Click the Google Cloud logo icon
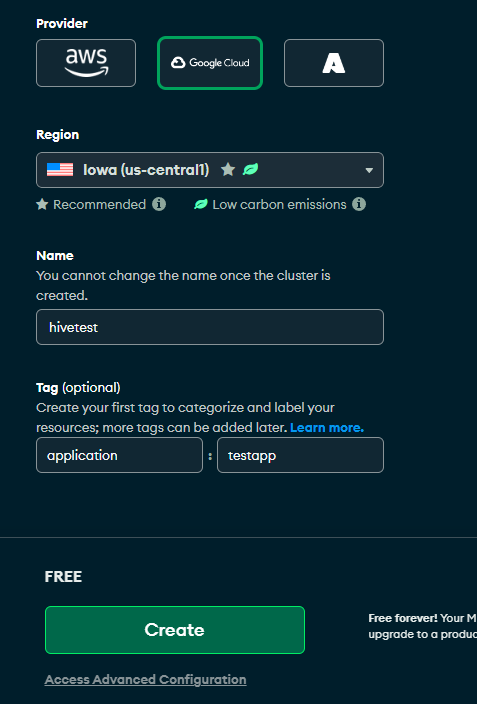 coord(178,63)
